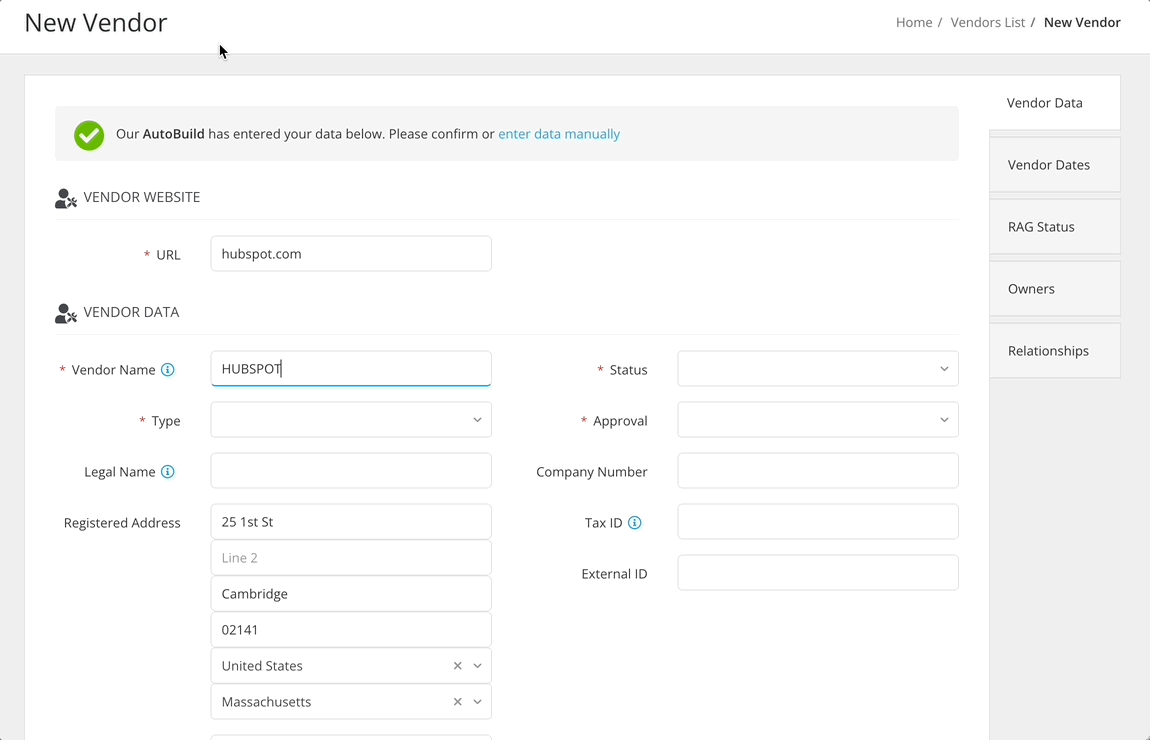
Task: Click the person icon beside VENDOR WEBSITE
Action: tap(65, 198)
